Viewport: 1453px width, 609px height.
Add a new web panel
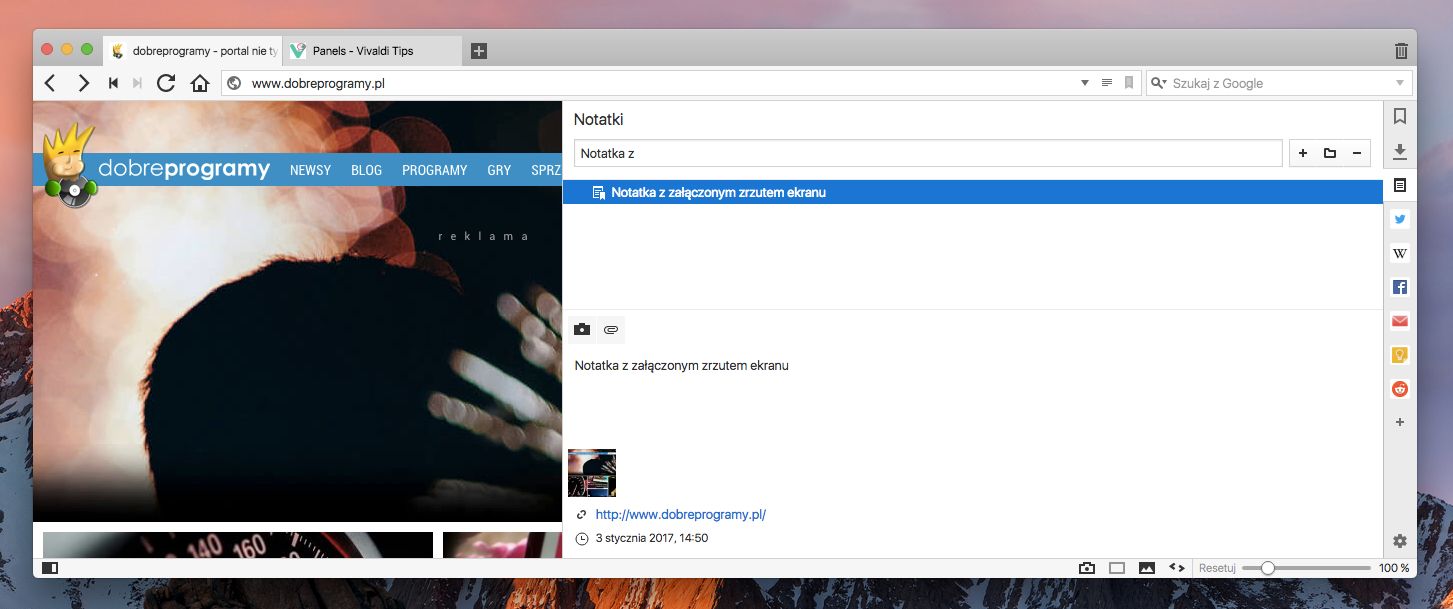coord(1400,422)
